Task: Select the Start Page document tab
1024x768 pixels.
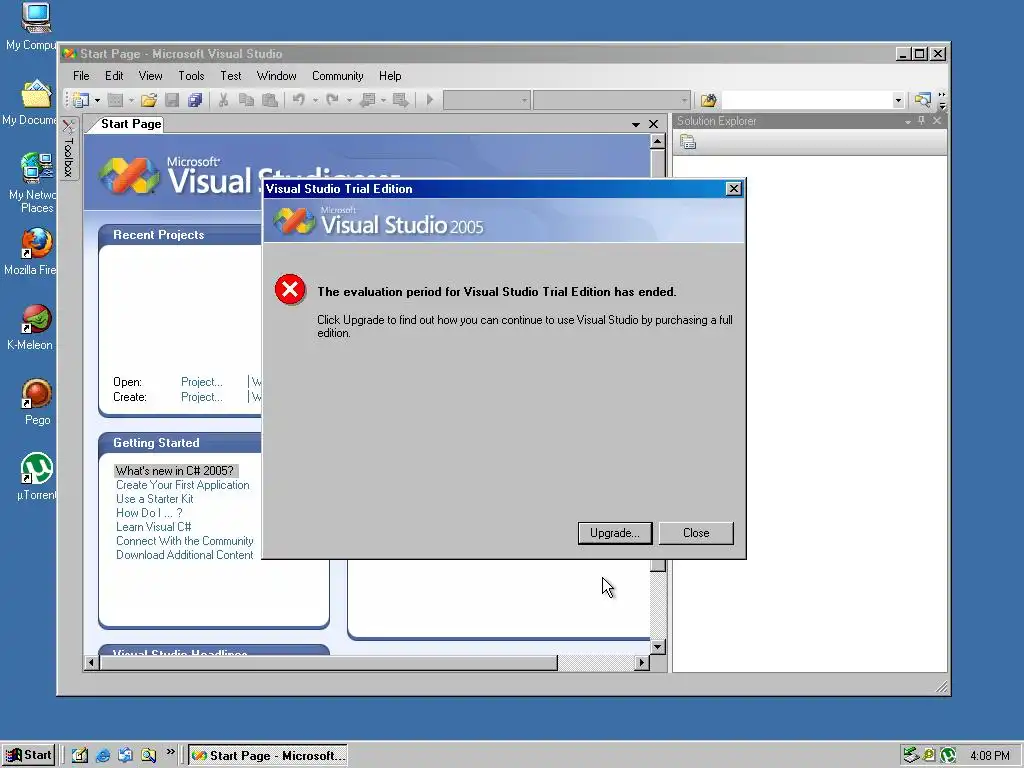Action: pyautogui.click(x=131, y=124)
